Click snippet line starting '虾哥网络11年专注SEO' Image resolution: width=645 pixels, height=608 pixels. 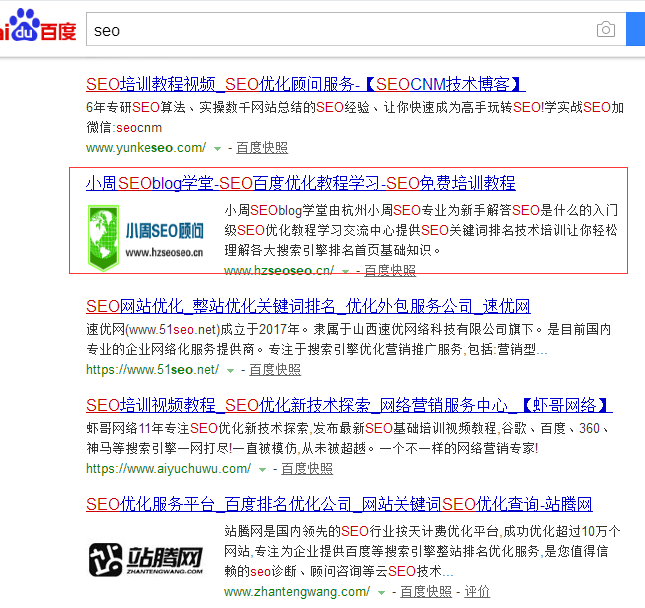(x=348, y=428)
